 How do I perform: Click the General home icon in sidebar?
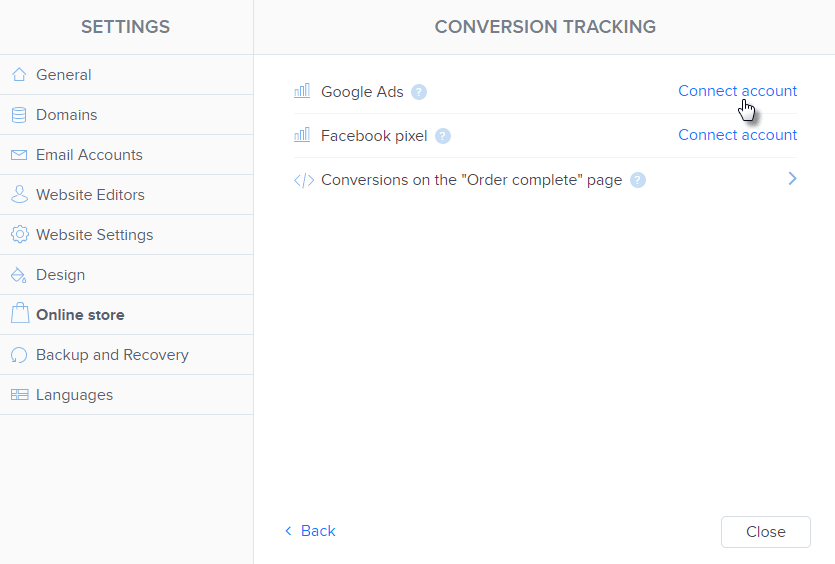coord(19,75)
